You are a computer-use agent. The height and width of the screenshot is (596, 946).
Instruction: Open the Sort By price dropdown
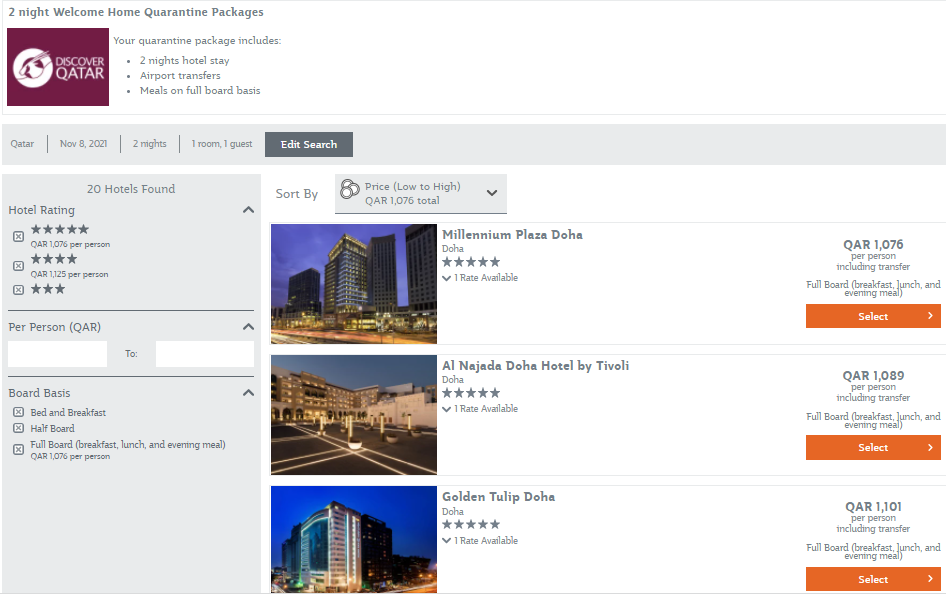(x=421, y=194)
